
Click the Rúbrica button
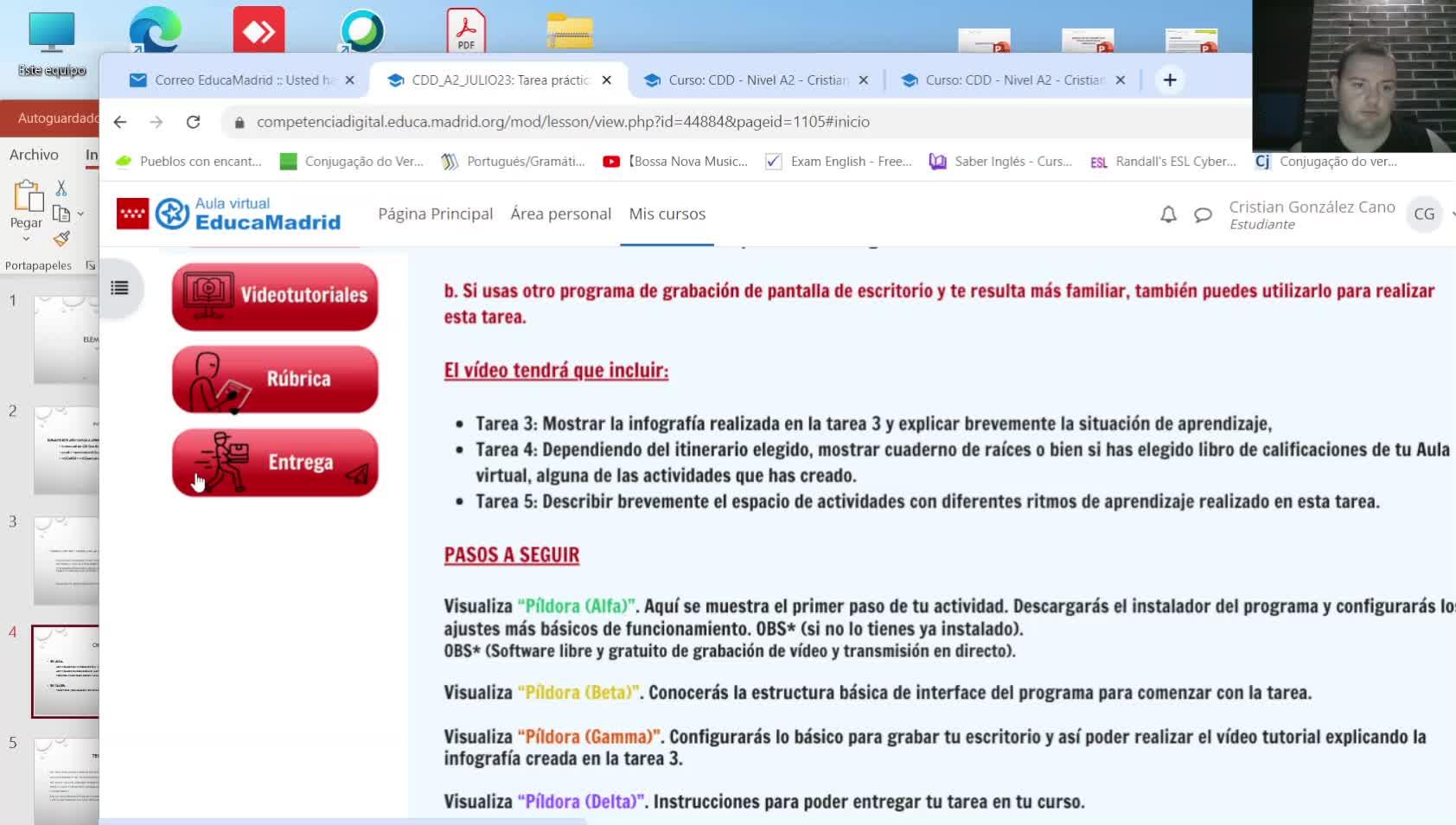(x=275, y=379)
